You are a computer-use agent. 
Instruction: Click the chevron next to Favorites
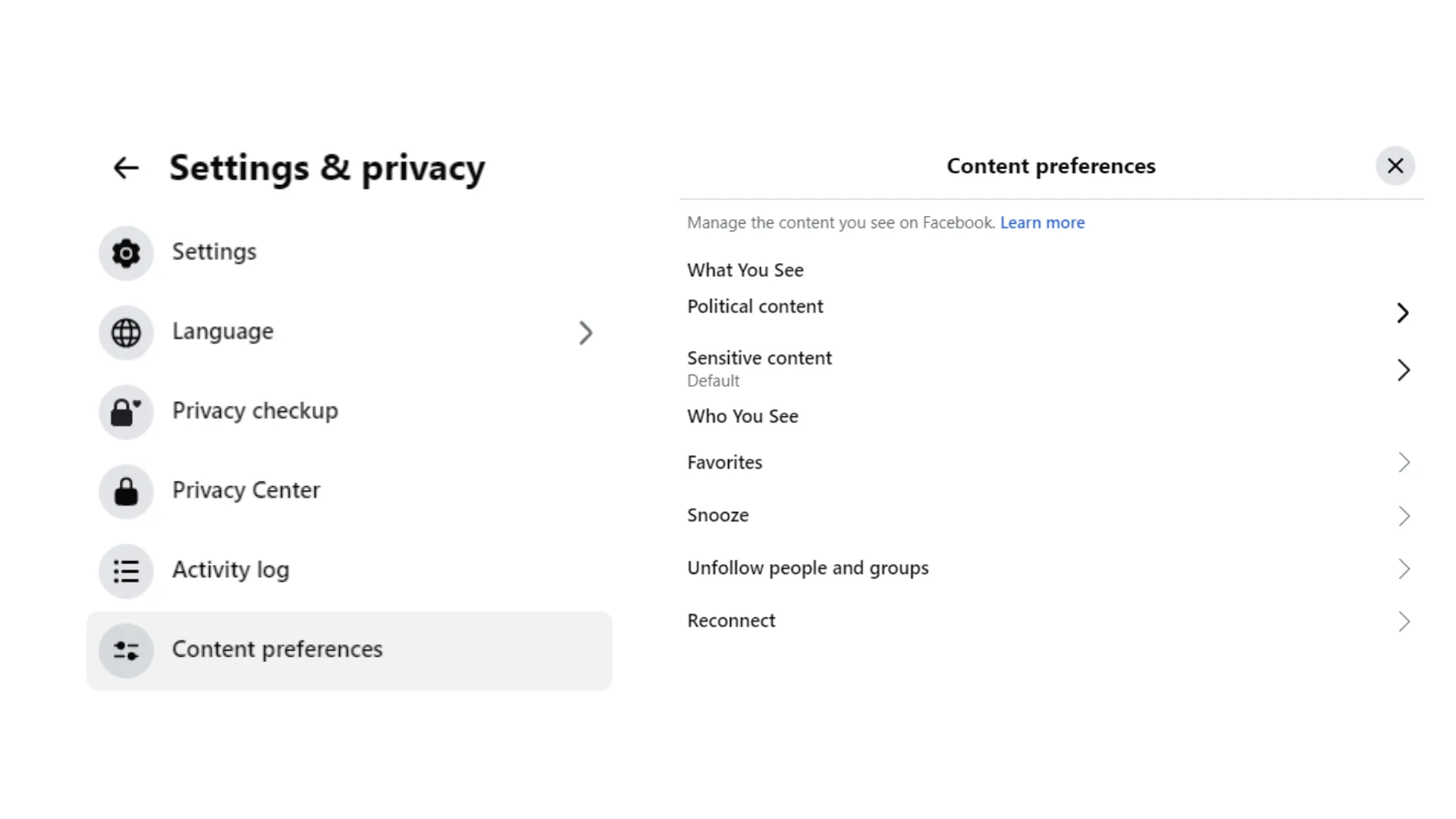point(1404,463)
